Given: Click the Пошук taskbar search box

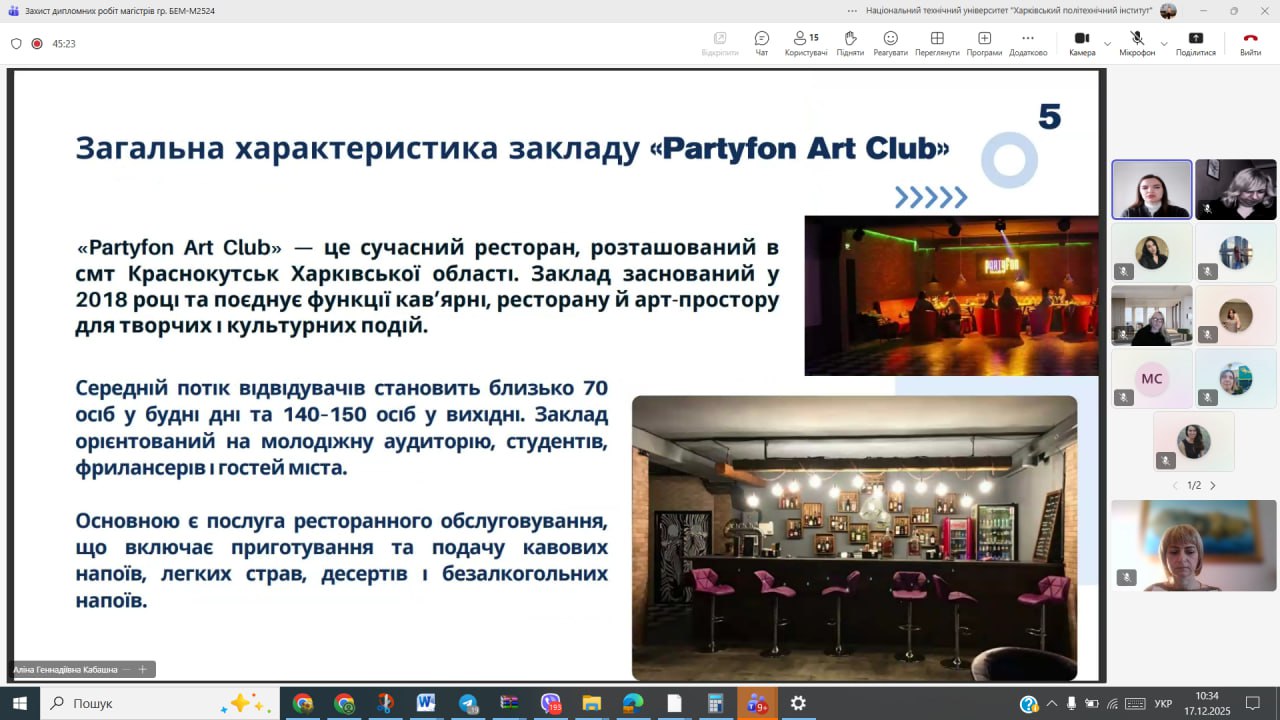Looking at the screenshot, I should [x=160, y=703].
